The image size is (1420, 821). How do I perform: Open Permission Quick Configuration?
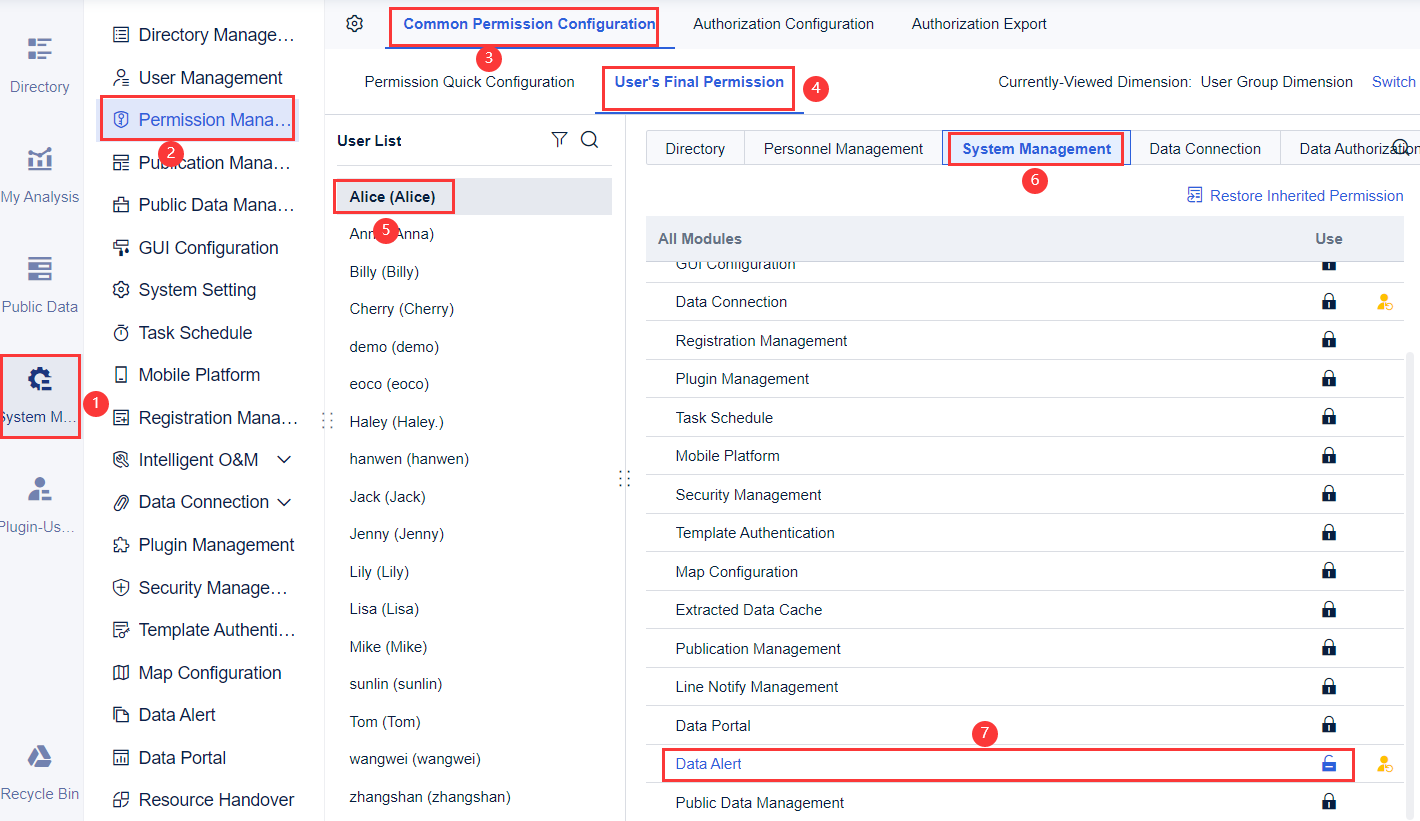point(469,81)
